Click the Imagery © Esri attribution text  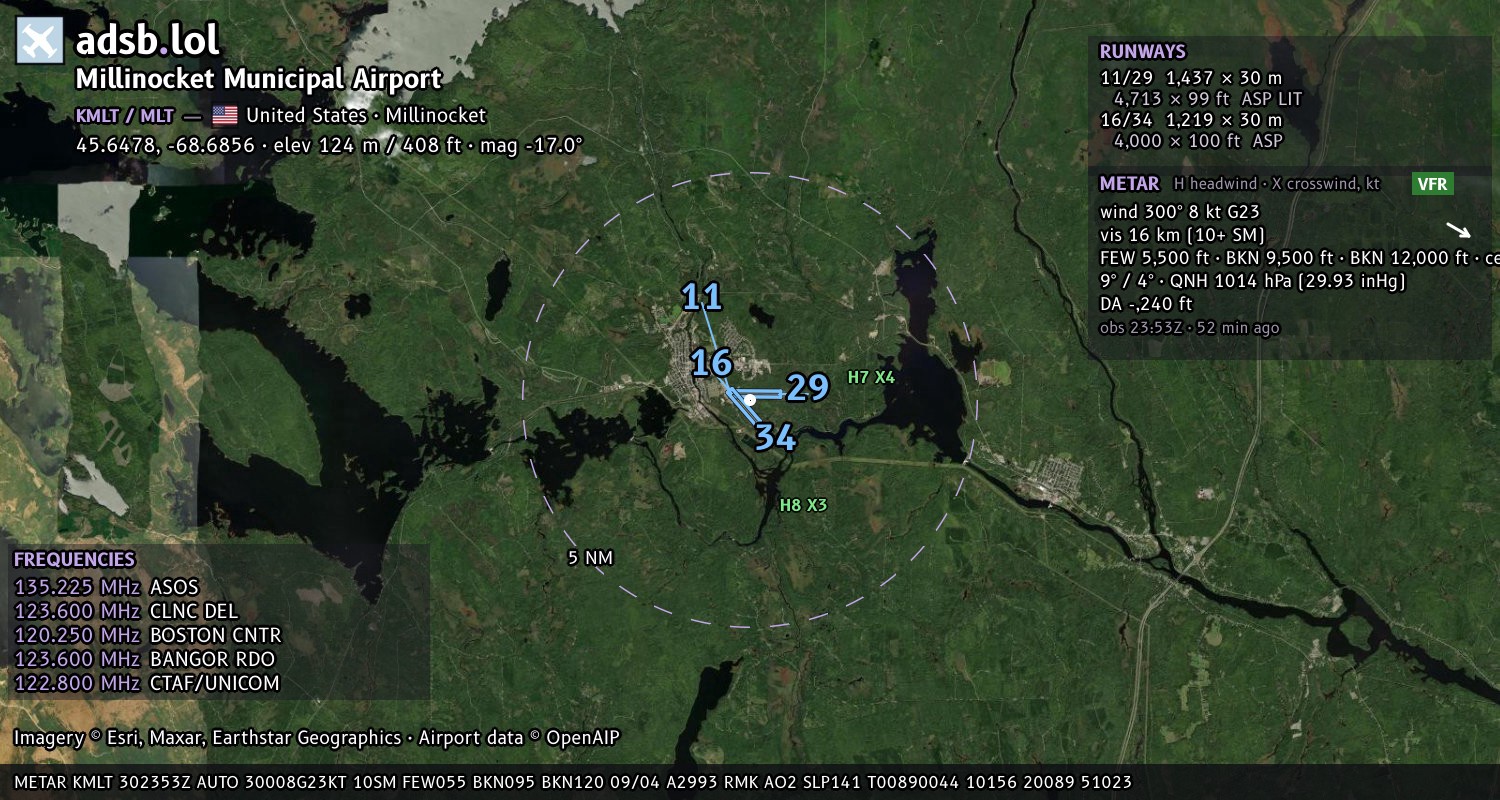tap(317, 738)
